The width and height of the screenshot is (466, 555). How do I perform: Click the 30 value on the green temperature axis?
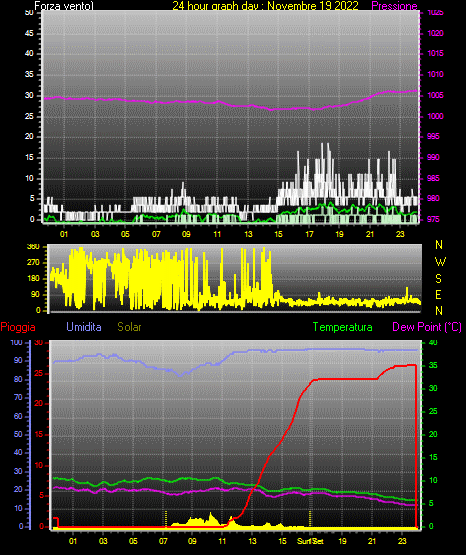point(433,388)
